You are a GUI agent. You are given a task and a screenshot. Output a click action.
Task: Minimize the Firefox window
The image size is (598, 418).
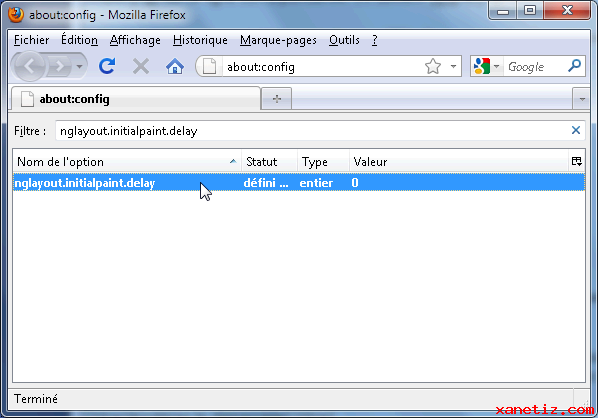point(503,11)
